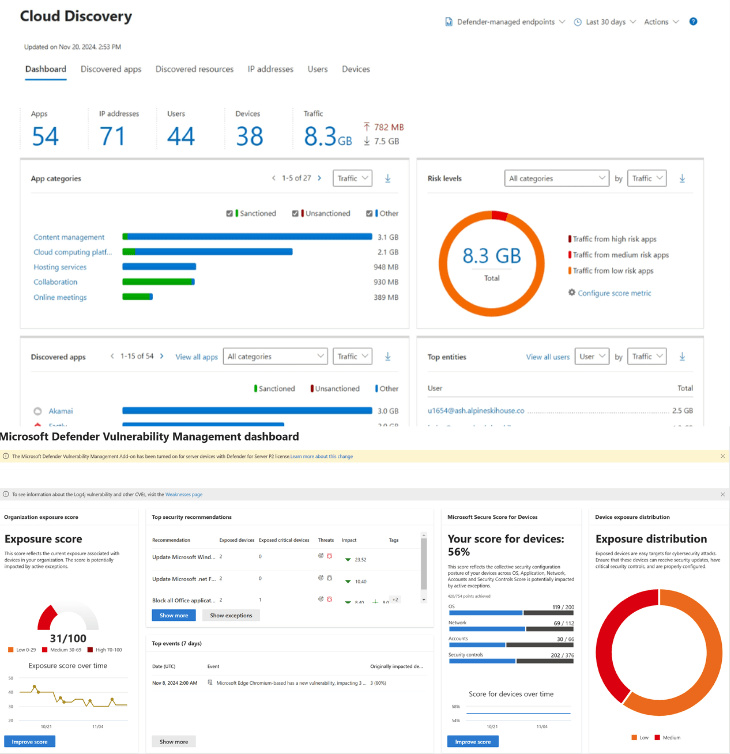
Task: Open the View all apps link
Action: point(196,356)
